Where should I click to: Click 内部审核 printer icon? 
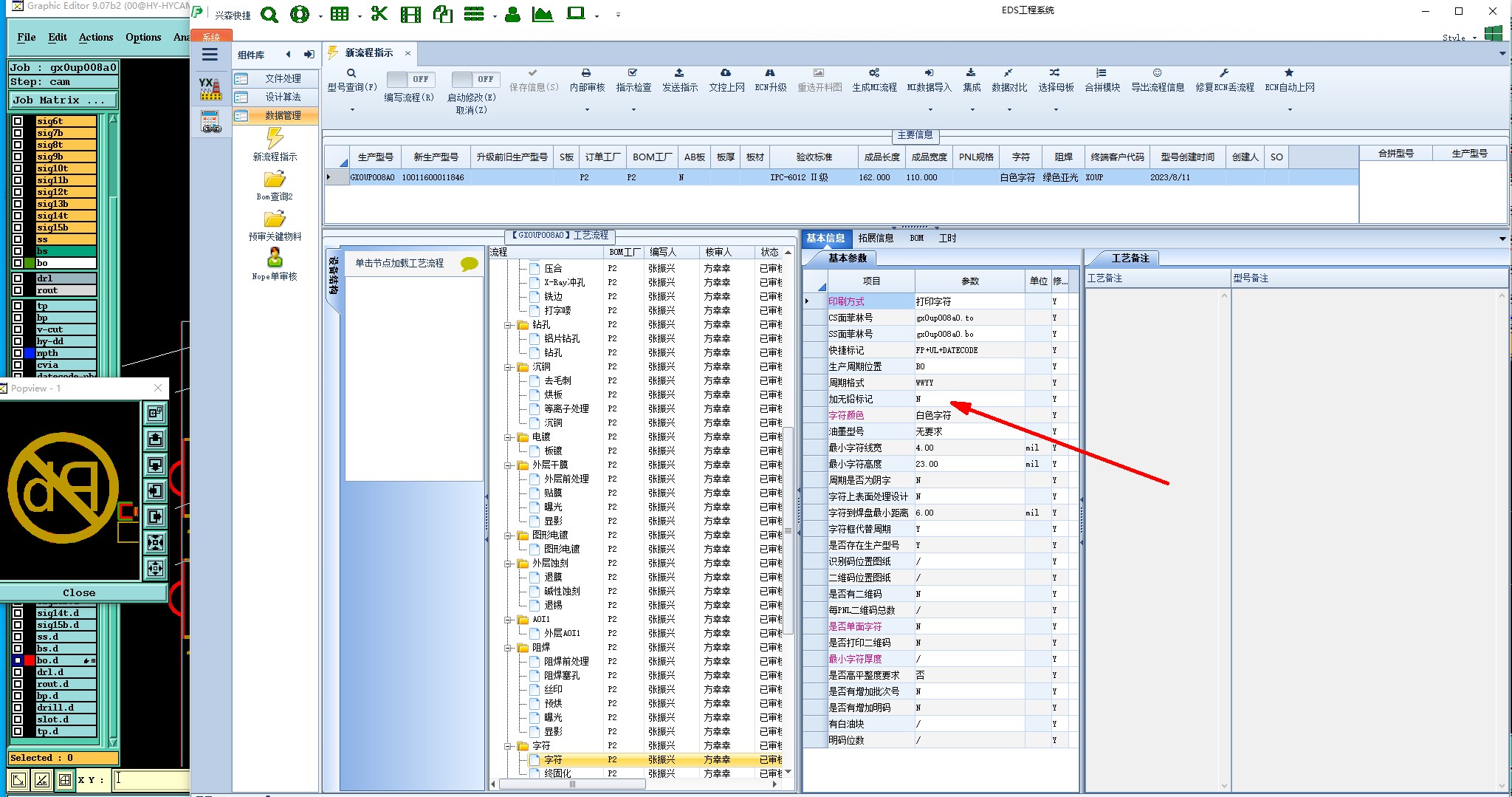[586, 73]
